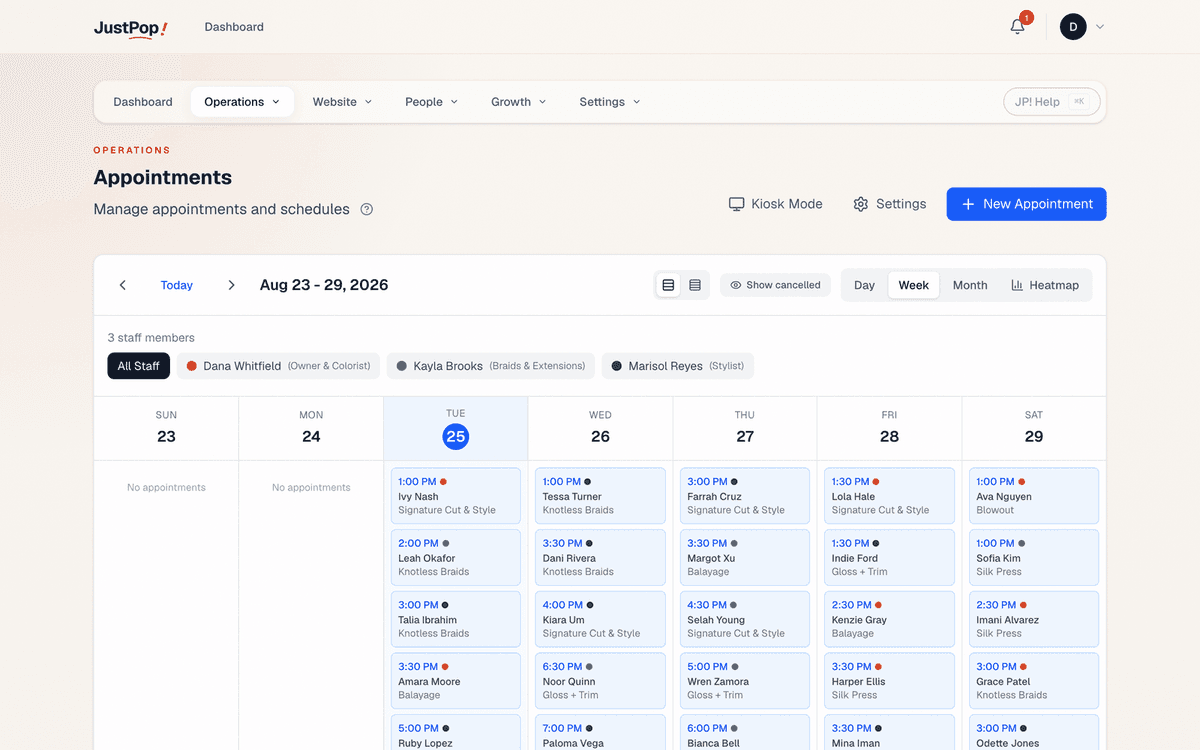1200x750 pixels.
Task: Switch to Heatmap view
Action: tap(1045, 285)
